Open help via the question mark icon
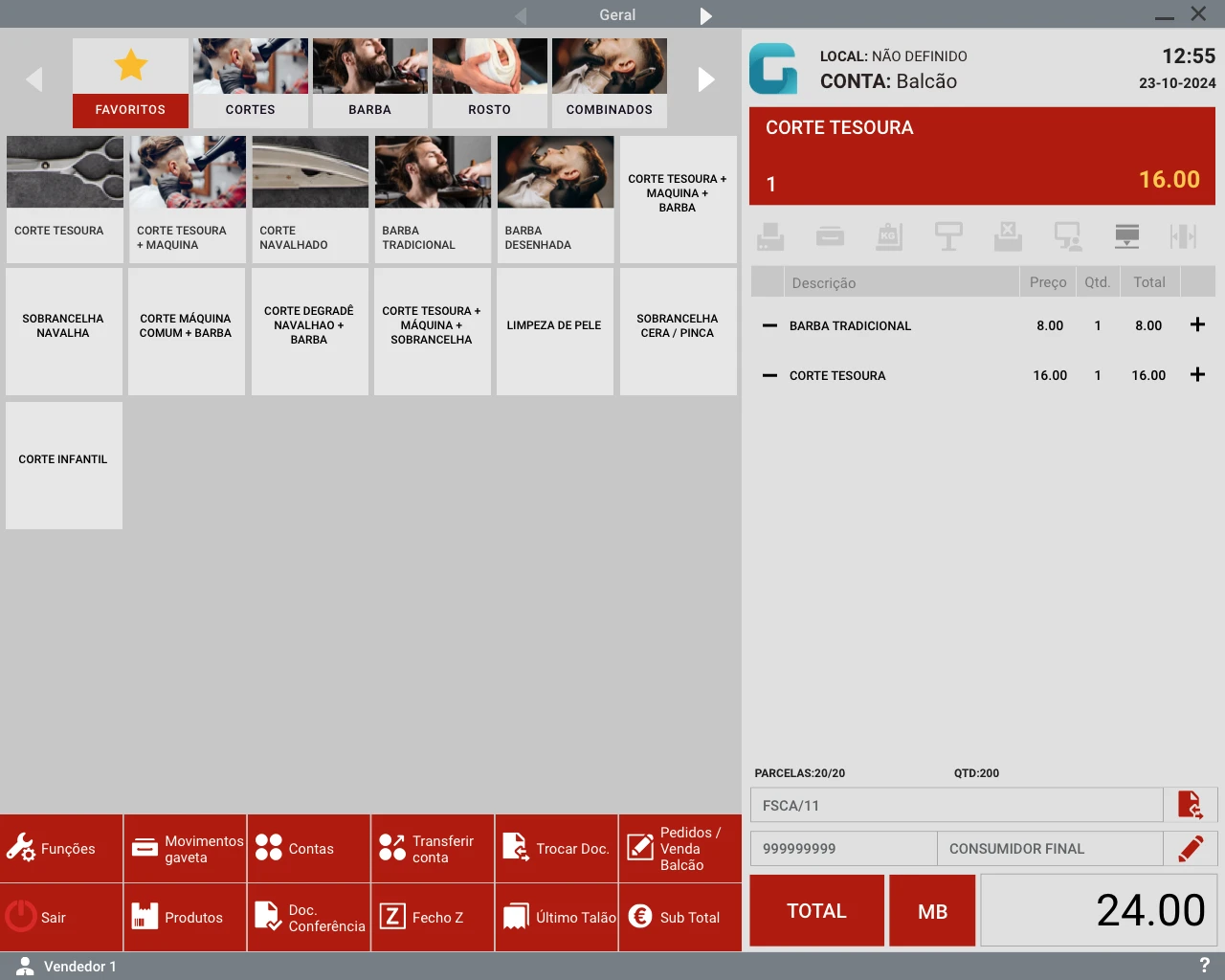Image resolution: width=1225 pixels, height=980 pixels. pos(1204,965)
